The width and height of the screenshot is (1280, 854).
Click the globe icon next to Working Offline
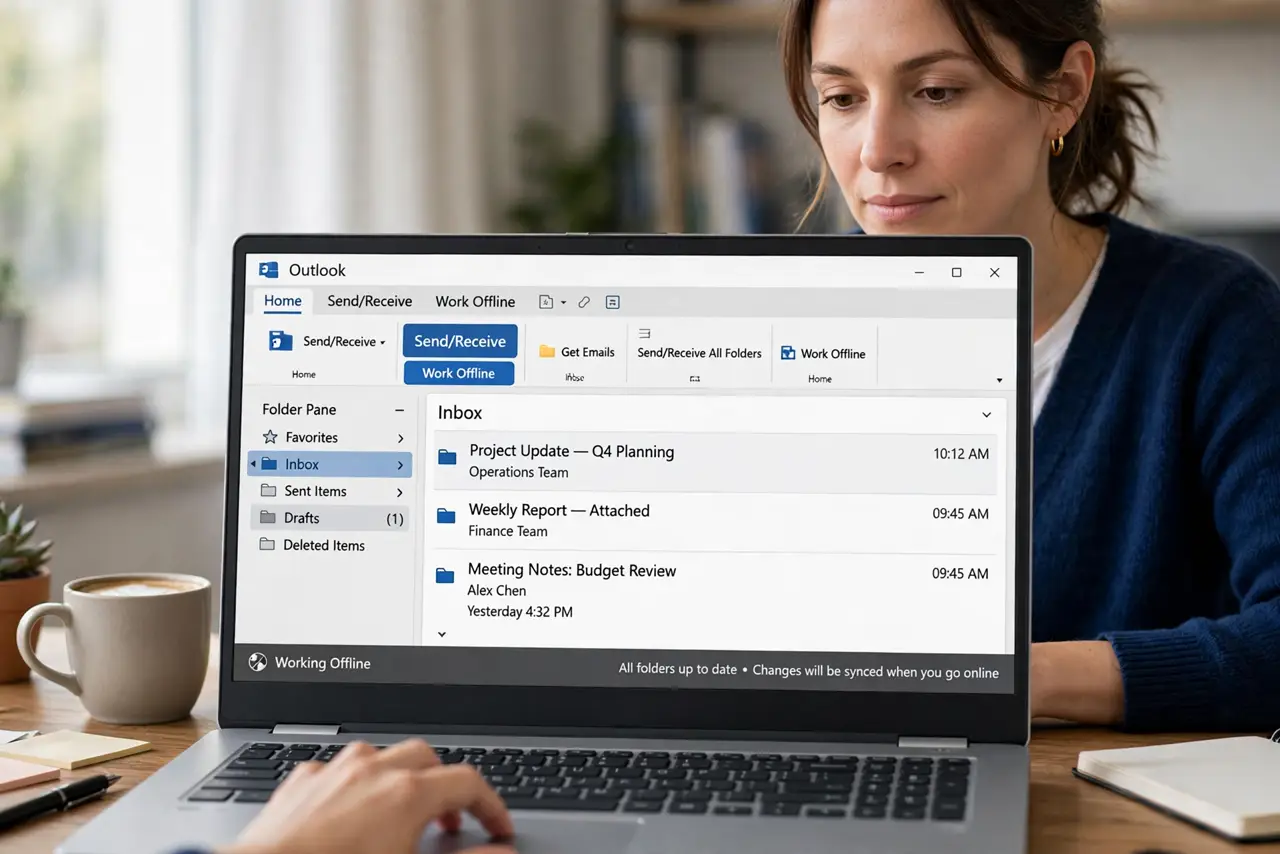258,662
